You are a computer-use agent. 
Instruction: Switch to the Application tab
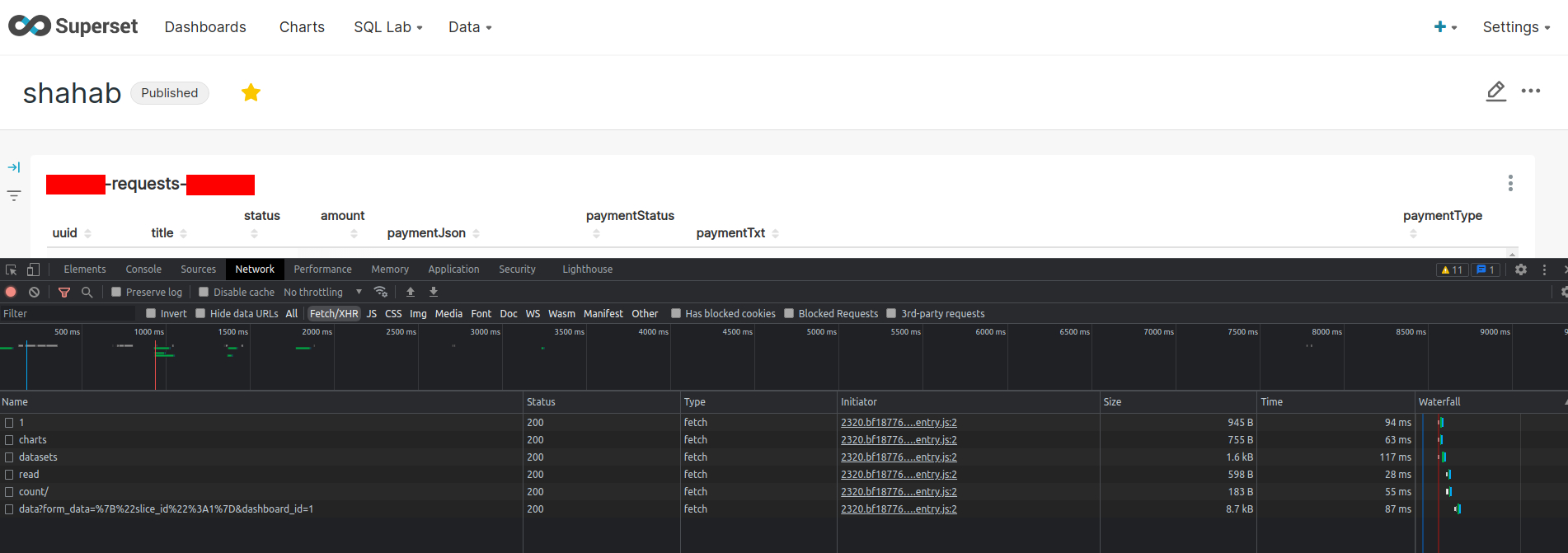pyautogui.click(x=453, y=269)
